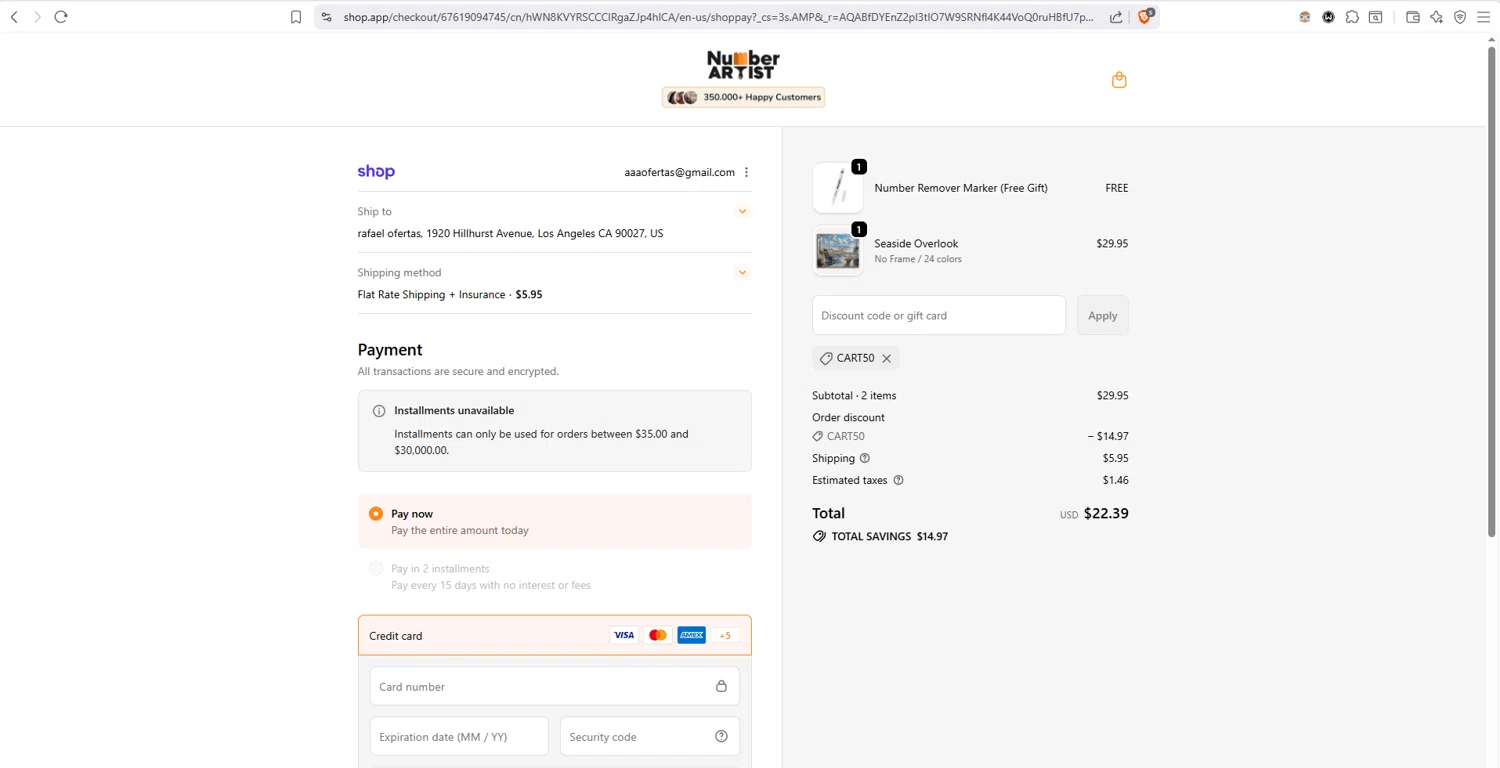Click the 'Installments unavailable' heading

click(454, 410)
